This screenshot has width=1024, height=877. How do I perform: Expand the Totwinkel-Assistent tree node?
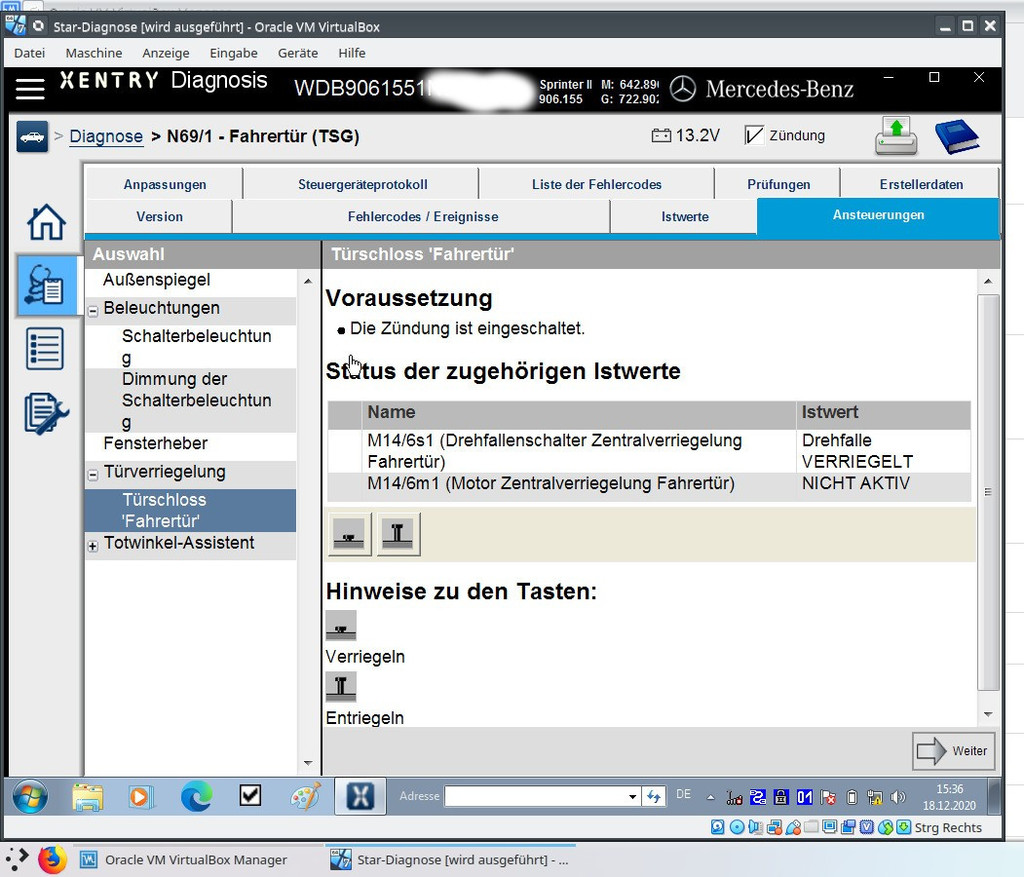(93, 546)
